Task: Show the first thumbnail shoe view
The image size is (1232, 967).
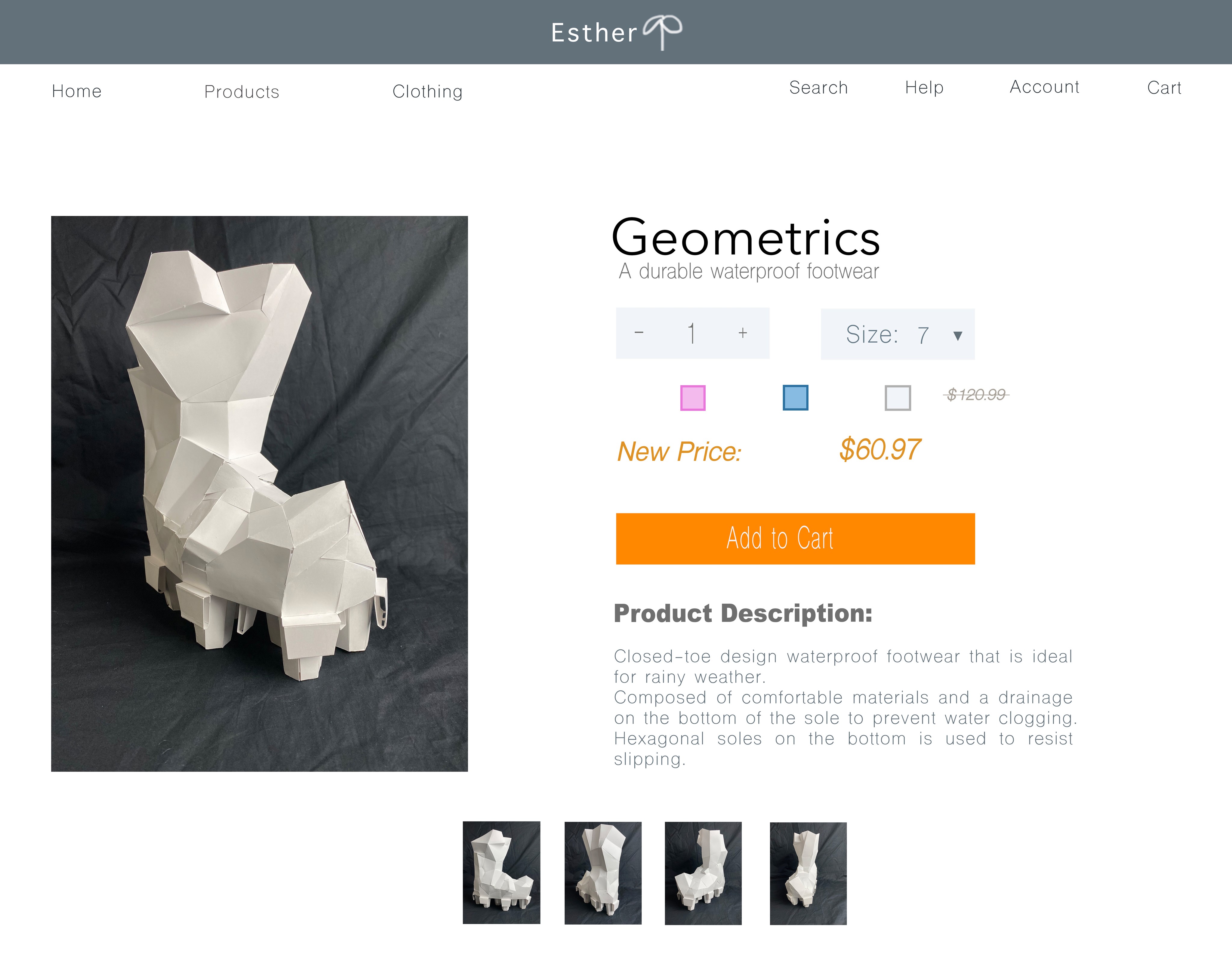Action: tap(501, 873)
